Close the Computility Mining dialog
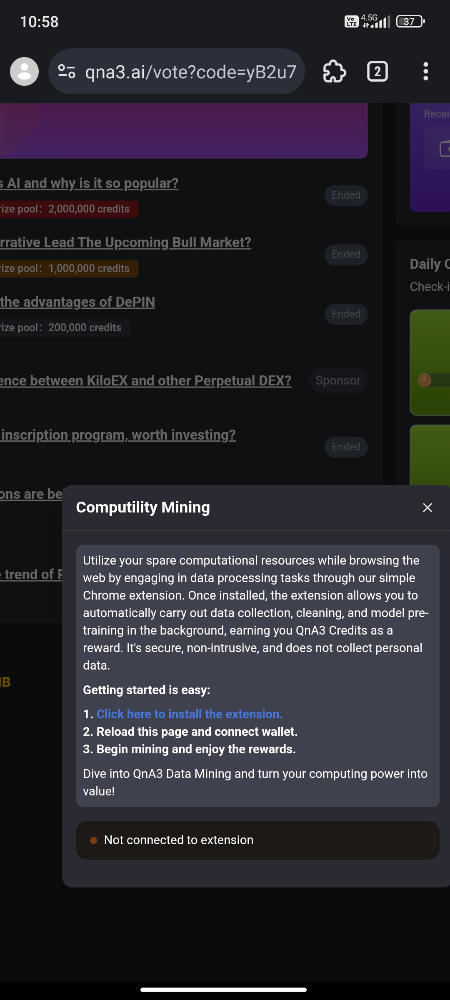 coord(427,508)
